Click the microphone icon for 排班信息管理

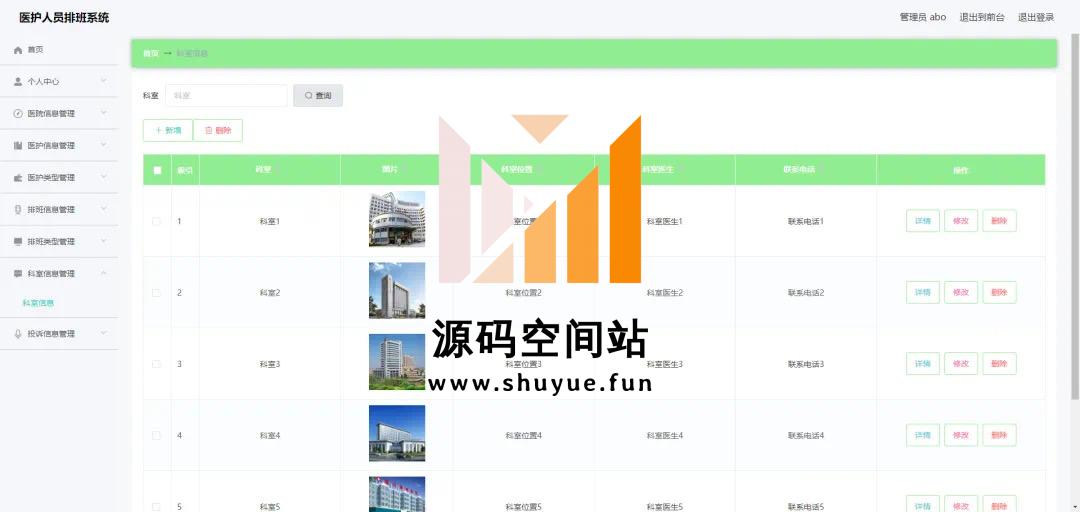(x=18, y=209)
